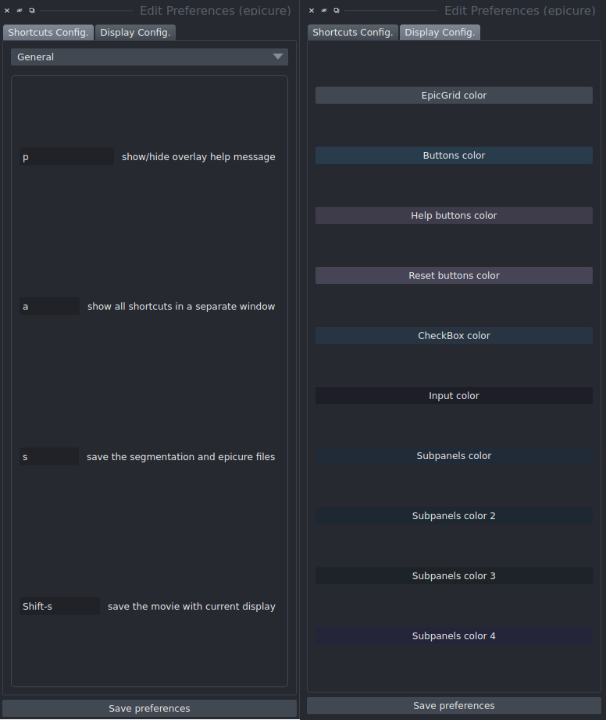Open the Subpanels color 2 picker
This screenshot has height=720, width=606.
(x=454, y=516)
